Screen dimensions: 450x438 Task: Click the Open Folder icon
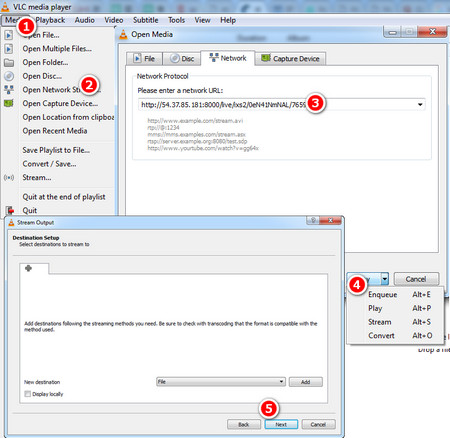tap(9, 63)
